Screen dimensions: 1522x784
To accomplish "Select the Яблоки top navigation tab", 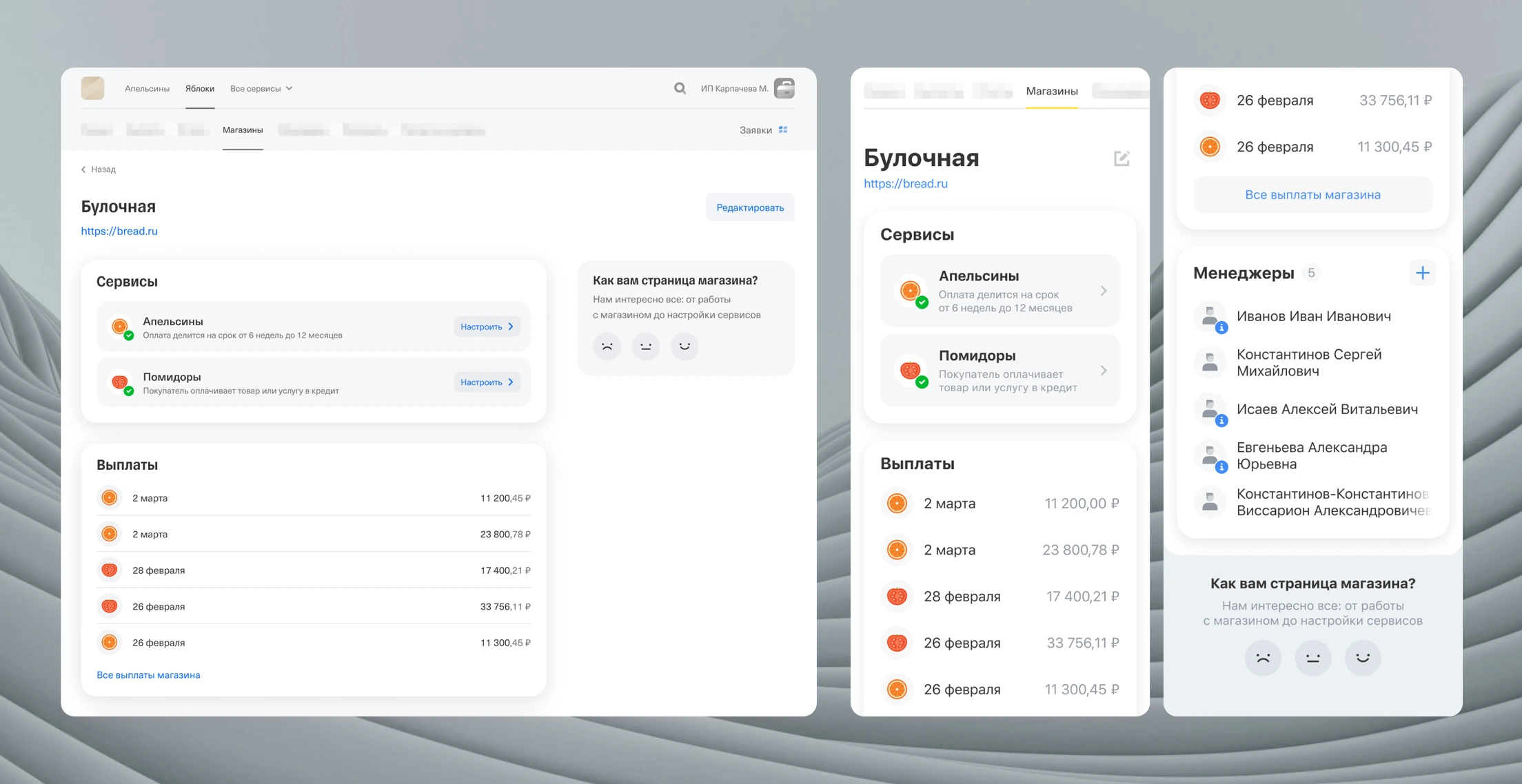I will click(x=200, y=88).
